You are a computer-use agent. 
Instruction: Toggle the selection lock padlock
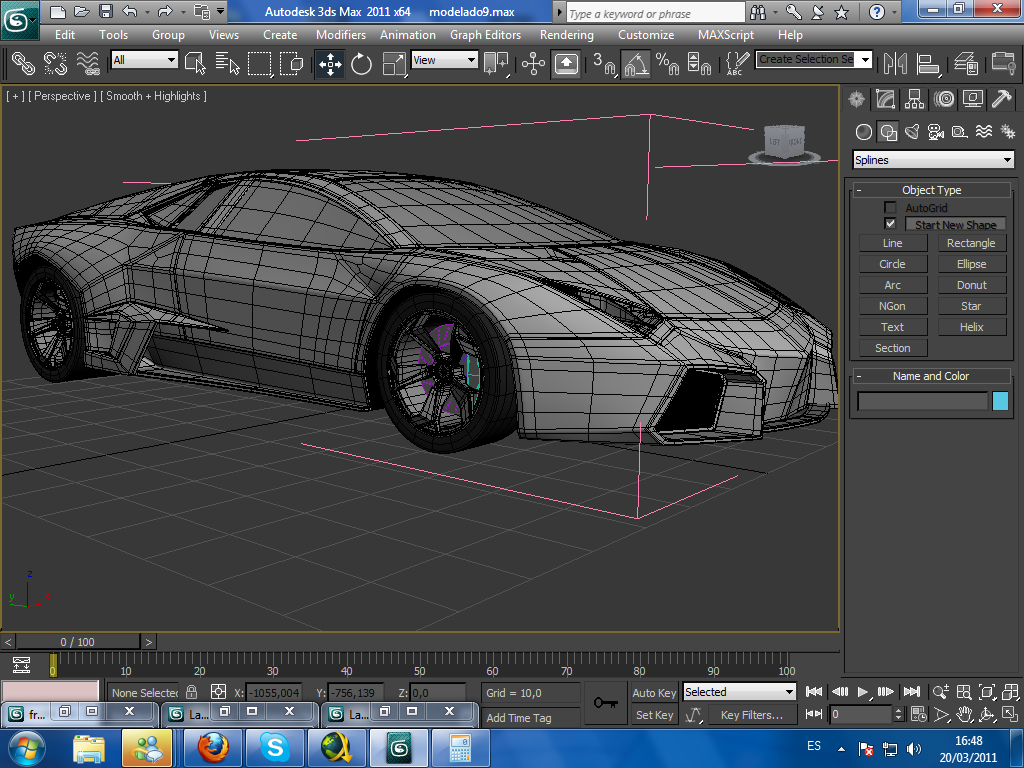click(192, 692)
